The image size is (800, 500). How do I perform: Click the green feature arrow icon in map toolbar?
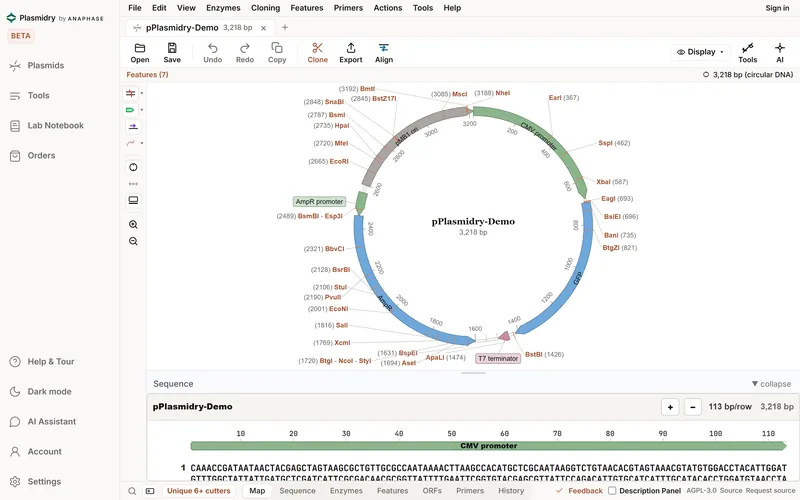131,110
